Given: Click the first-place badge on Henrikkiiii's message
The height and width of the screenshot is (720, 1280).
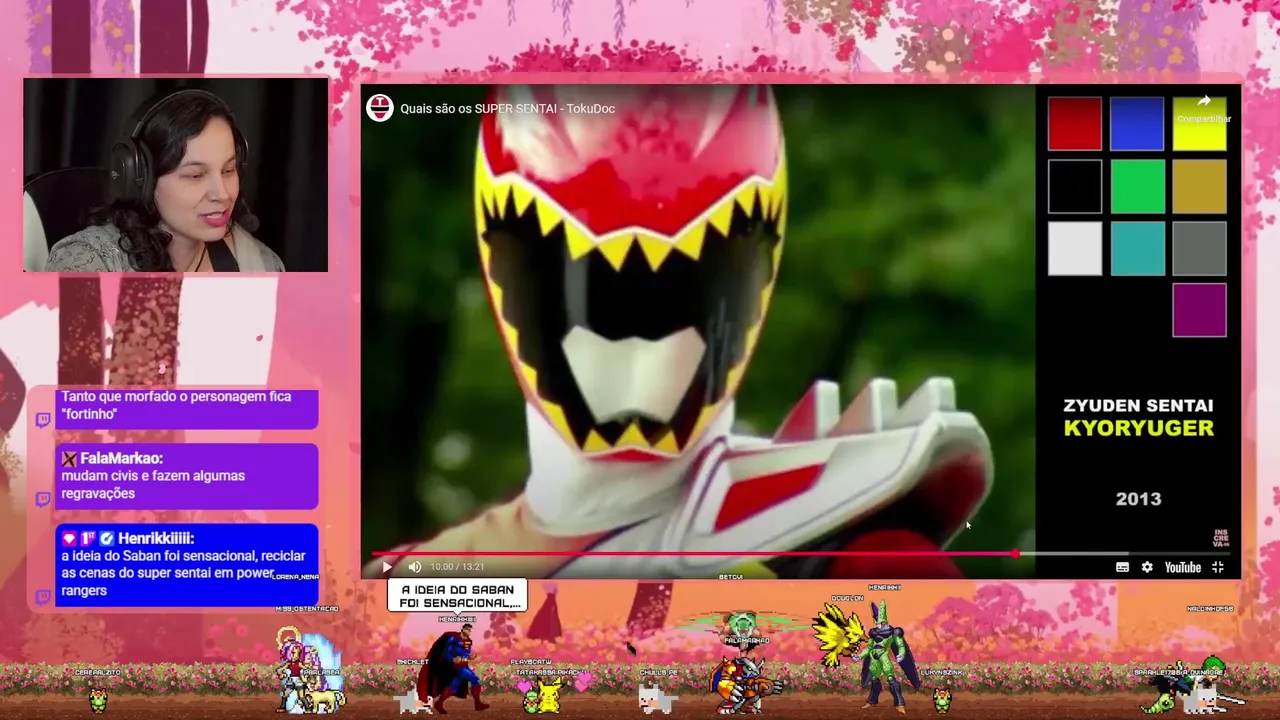Looking at the screenshot, I should (x=88, y=538).
